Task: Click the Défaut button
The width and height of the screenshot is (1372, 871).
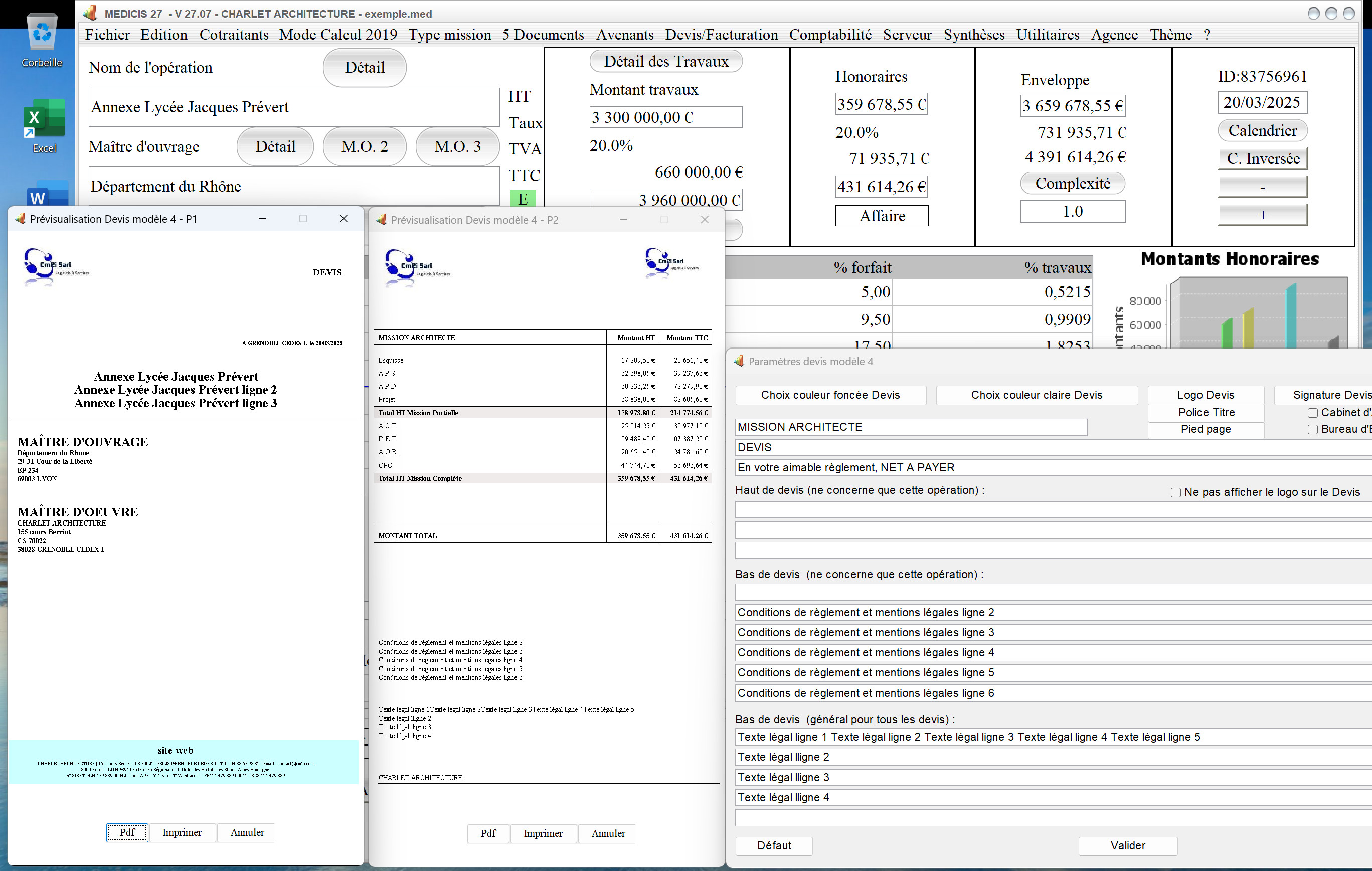Action: (x=774, y=845)
